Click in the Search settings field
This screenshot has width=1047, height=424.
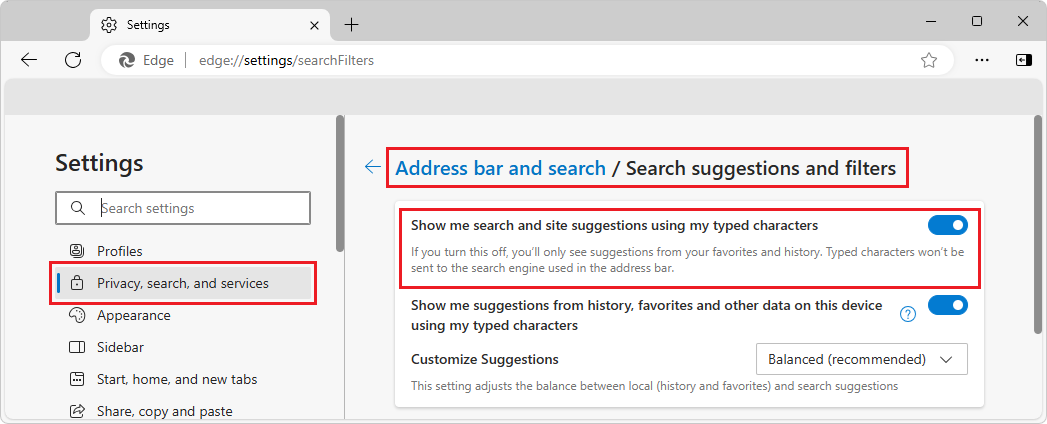[183, 208]
